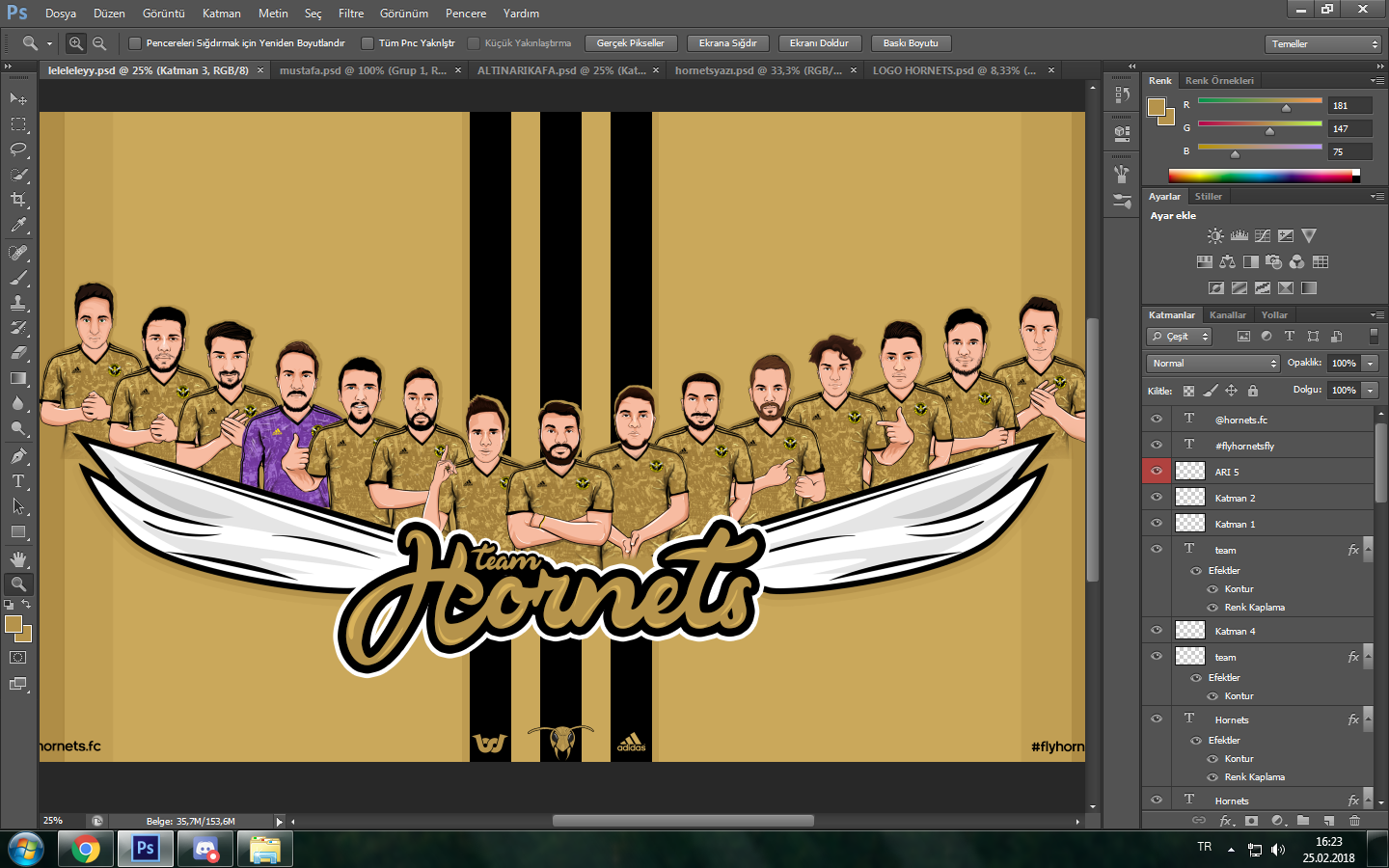The width and height of the screenshot is (1389, 868).
Task: Open Google Chrome from taskbar
Action: (x=85, y=850)
